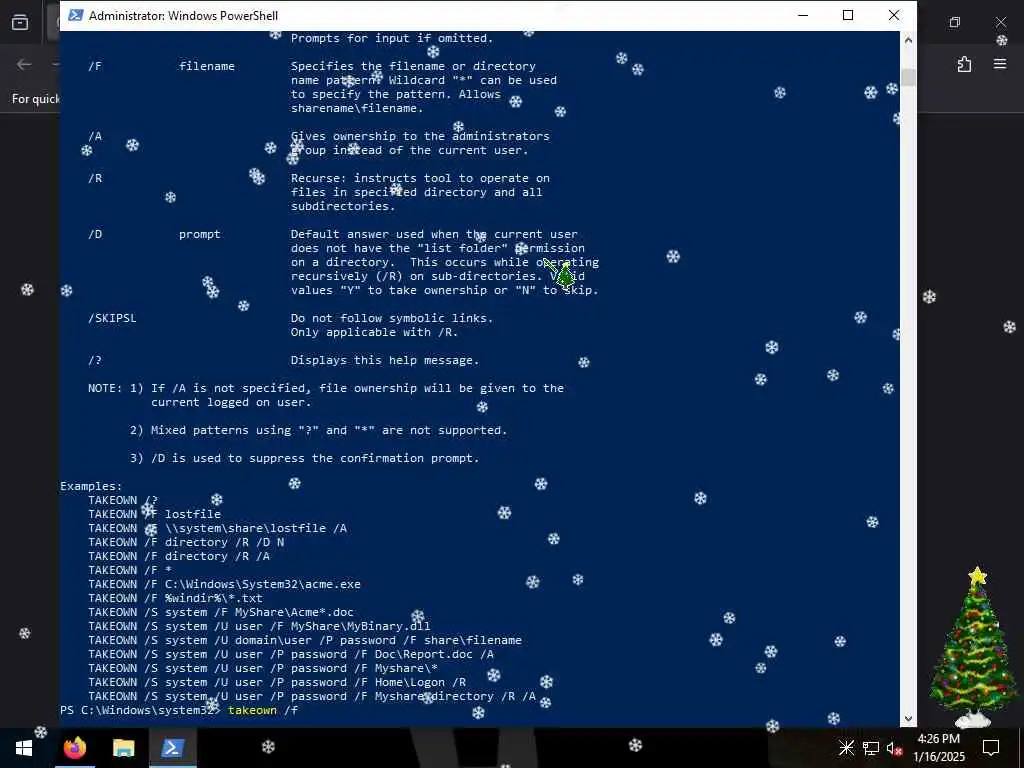Open File Explorer from the taskbar
This screenshot has width=1024, height=768.
pyautogui.click(x=123, y=747)
